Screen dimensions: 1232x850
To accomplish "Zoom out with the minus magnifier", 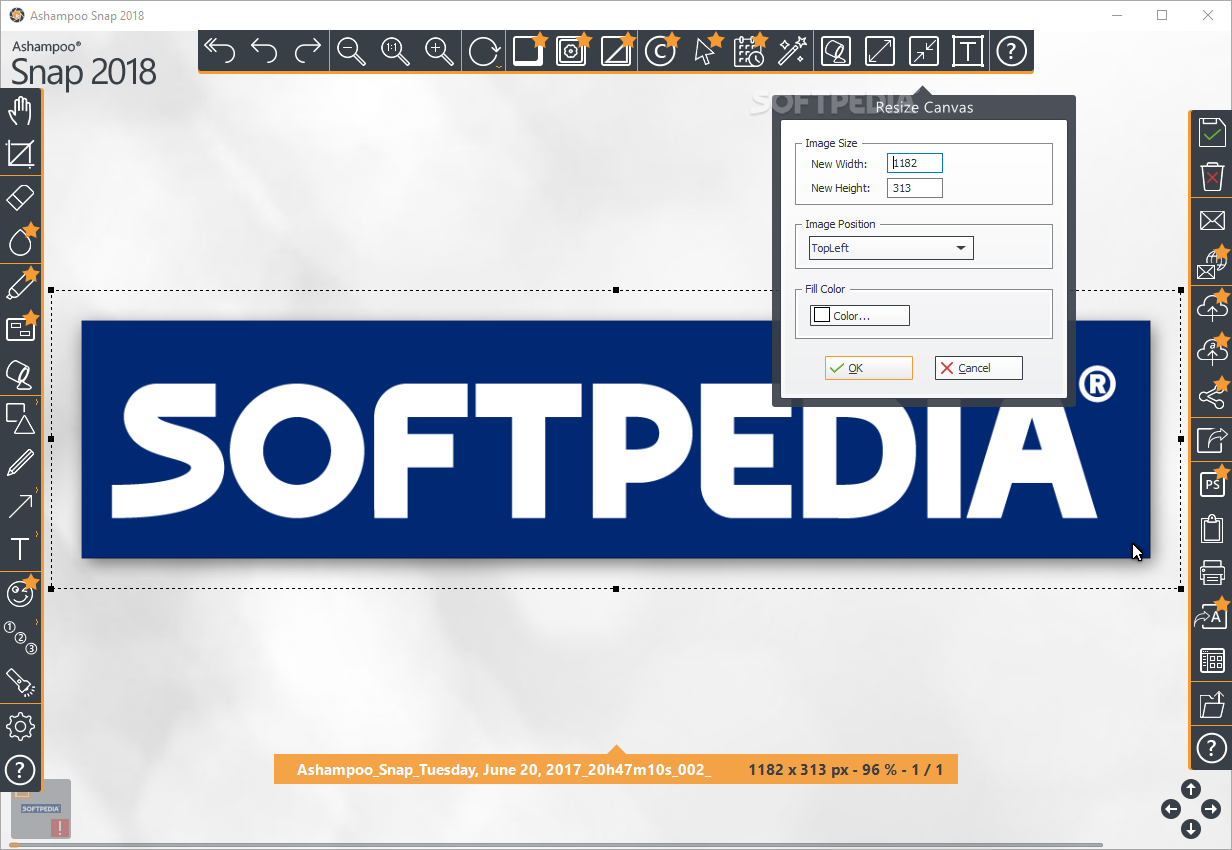I will (x=352, y=51).
